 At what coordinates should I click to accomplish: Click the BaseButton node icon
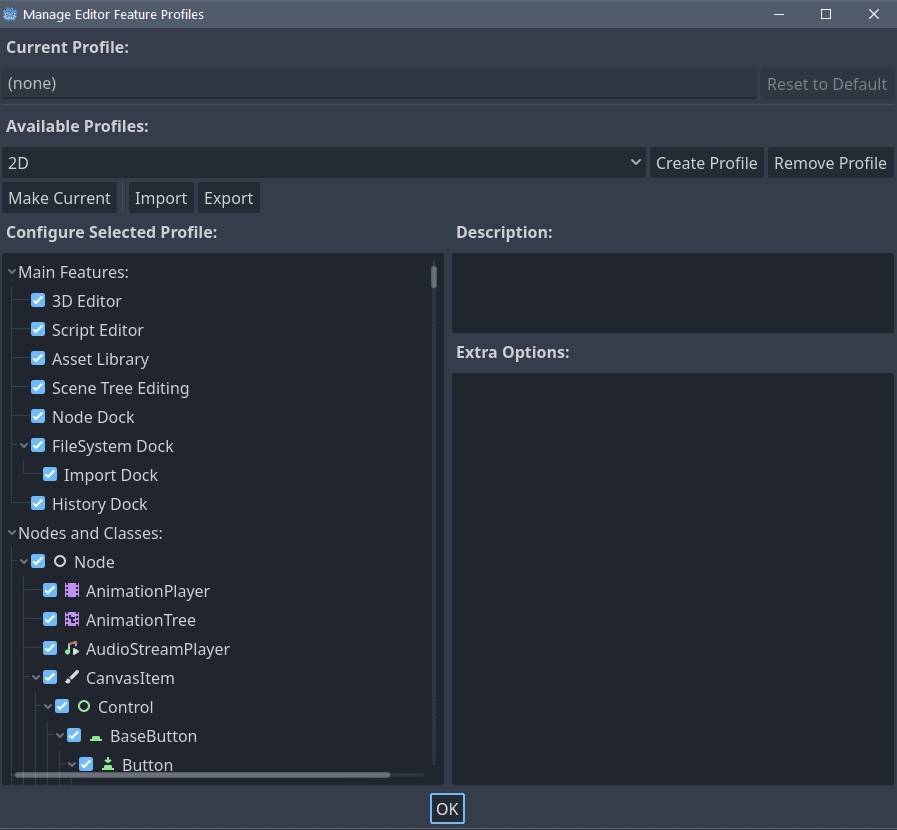coord(96,736)
